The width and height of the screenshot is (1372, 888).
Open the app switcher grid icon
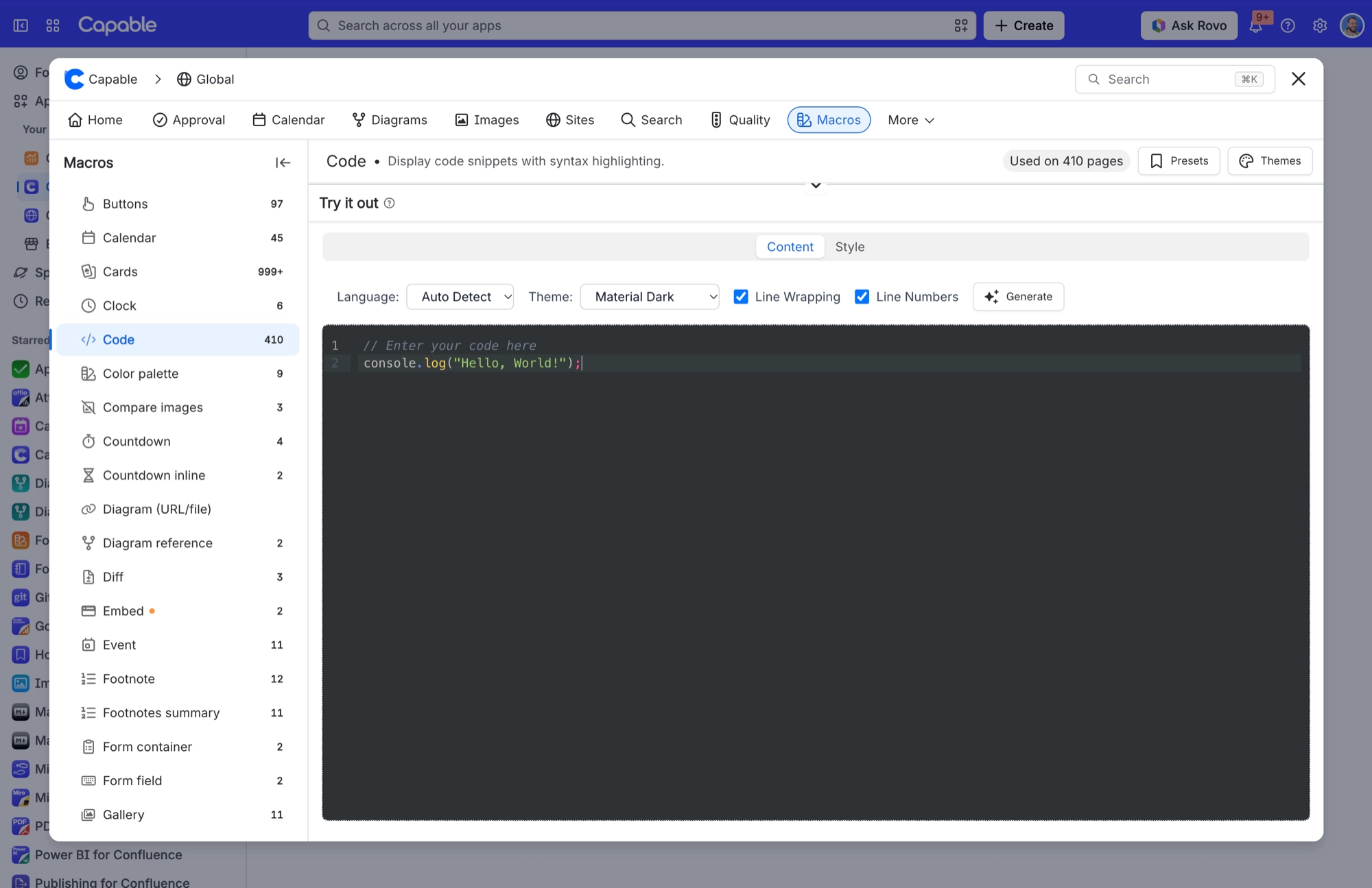(53, 26)
